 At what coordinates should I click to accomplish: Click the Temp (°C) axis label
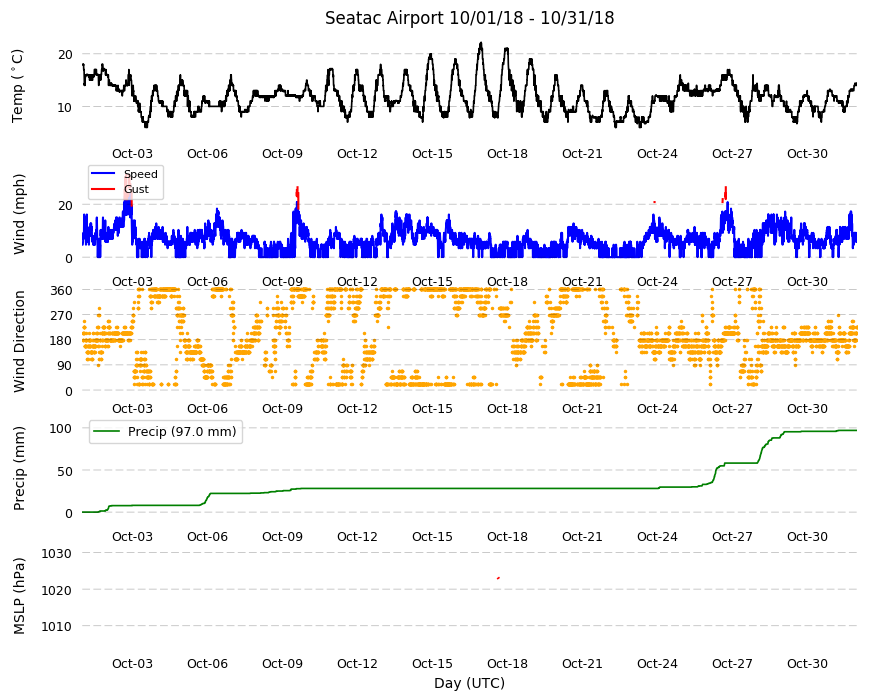[18, 85]
